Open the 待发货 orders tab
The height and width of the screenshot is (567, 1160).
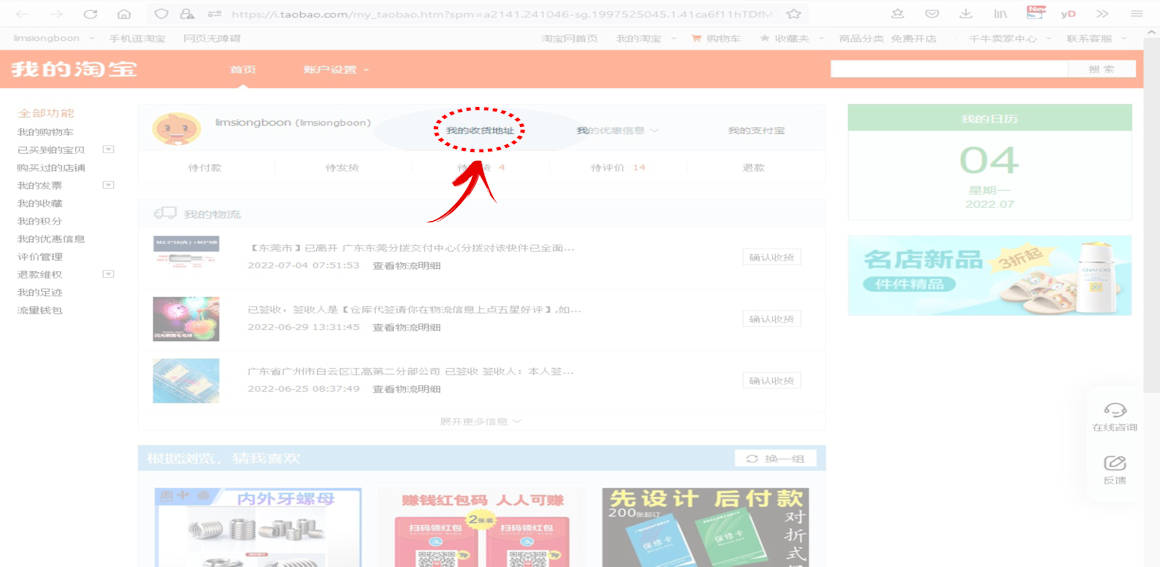click(x=343, y=168)
